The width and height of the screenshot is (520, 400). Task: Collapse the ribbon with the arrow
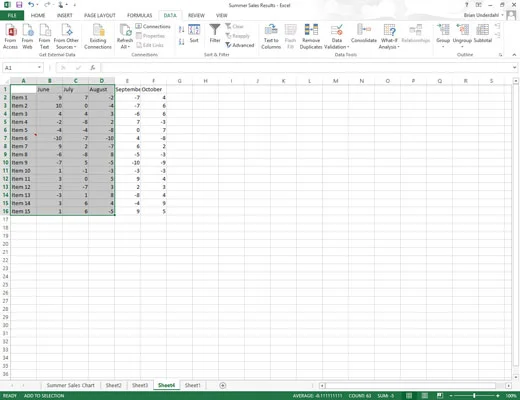(x=514, y=55)
